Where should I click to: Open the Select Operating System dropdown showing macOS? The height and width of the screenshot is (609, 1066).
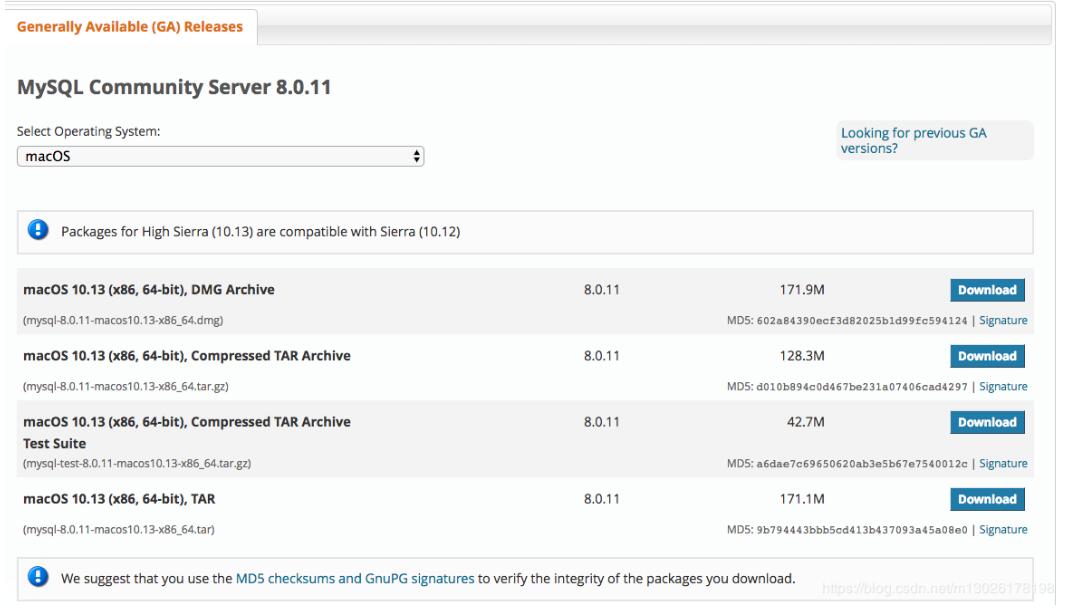(220, 156)
